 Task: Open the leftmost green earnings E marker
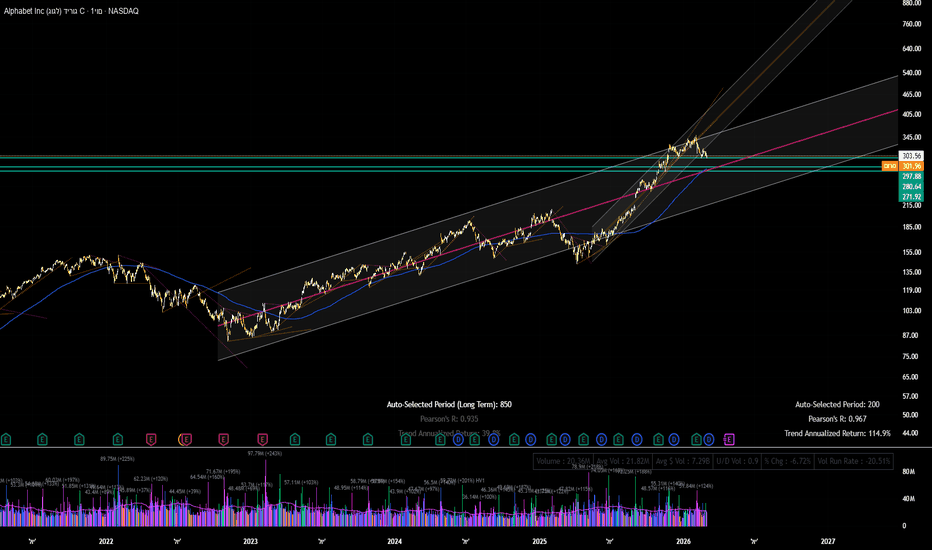6,439
